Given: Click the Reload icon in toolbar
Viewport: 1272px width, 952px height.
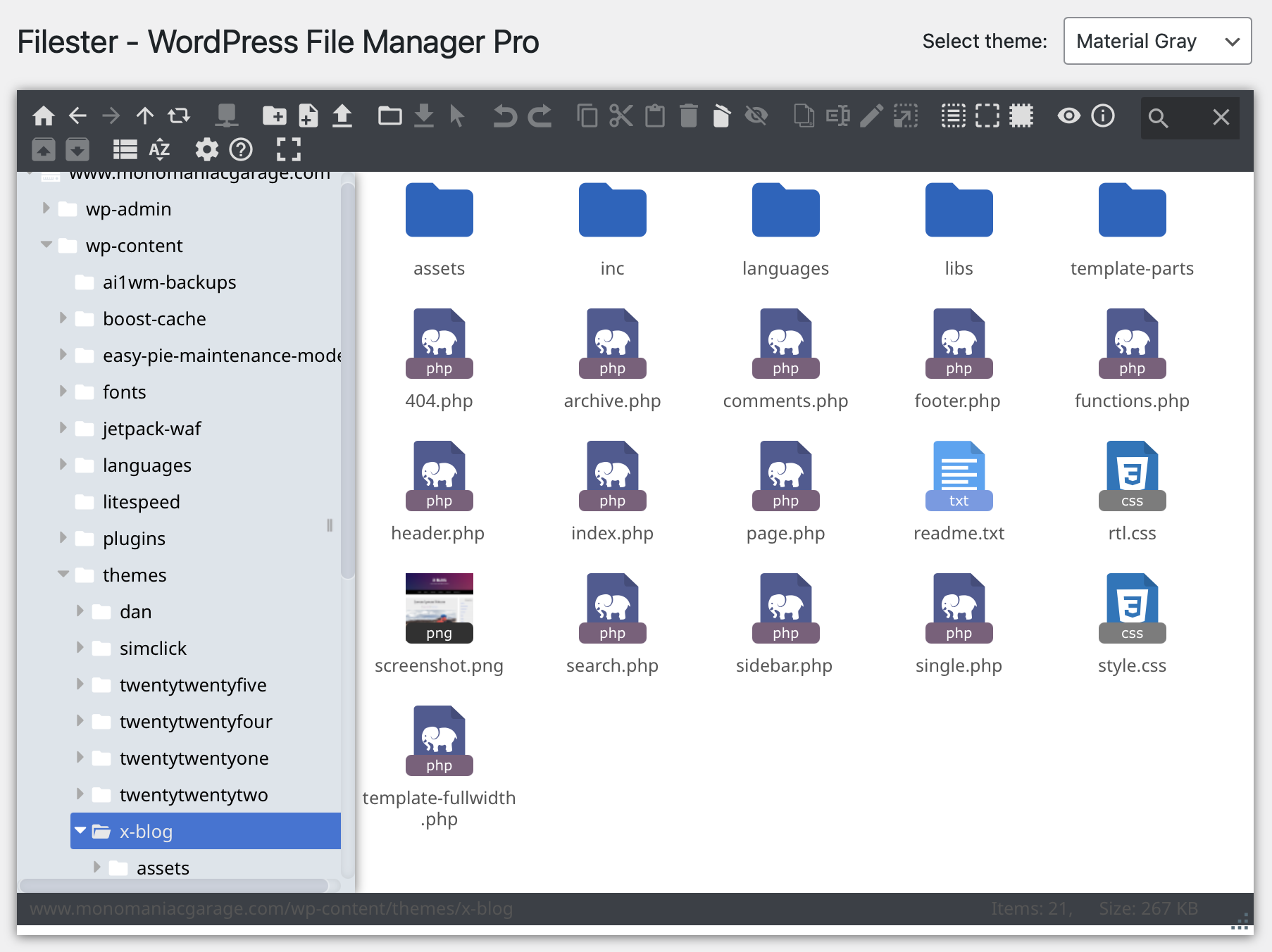Looking at the screenshot, I should coord(179,115).
